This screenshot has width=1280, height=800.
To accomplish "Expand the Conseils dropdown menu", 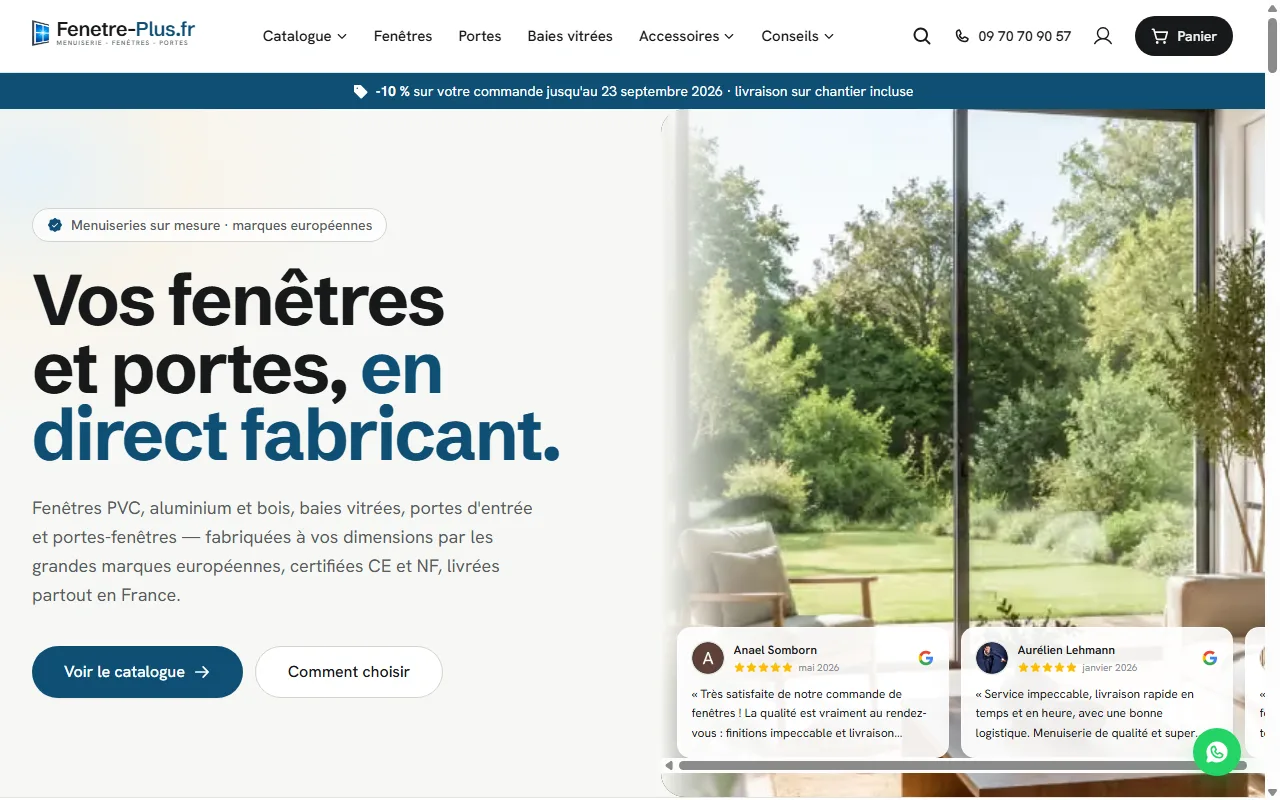I will [x=798, y=36].
